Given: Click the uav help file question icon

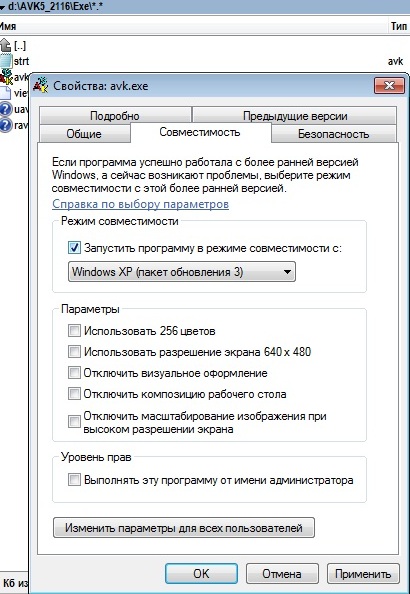Looking at the screenshot, I should [5, 109].
